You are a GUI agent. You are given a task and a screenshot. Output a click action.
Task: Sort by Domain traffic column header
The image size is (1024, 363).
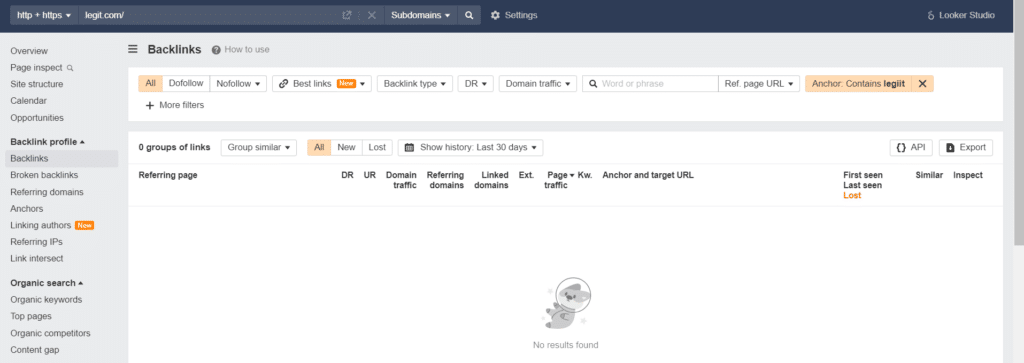[x=401, y=180]
